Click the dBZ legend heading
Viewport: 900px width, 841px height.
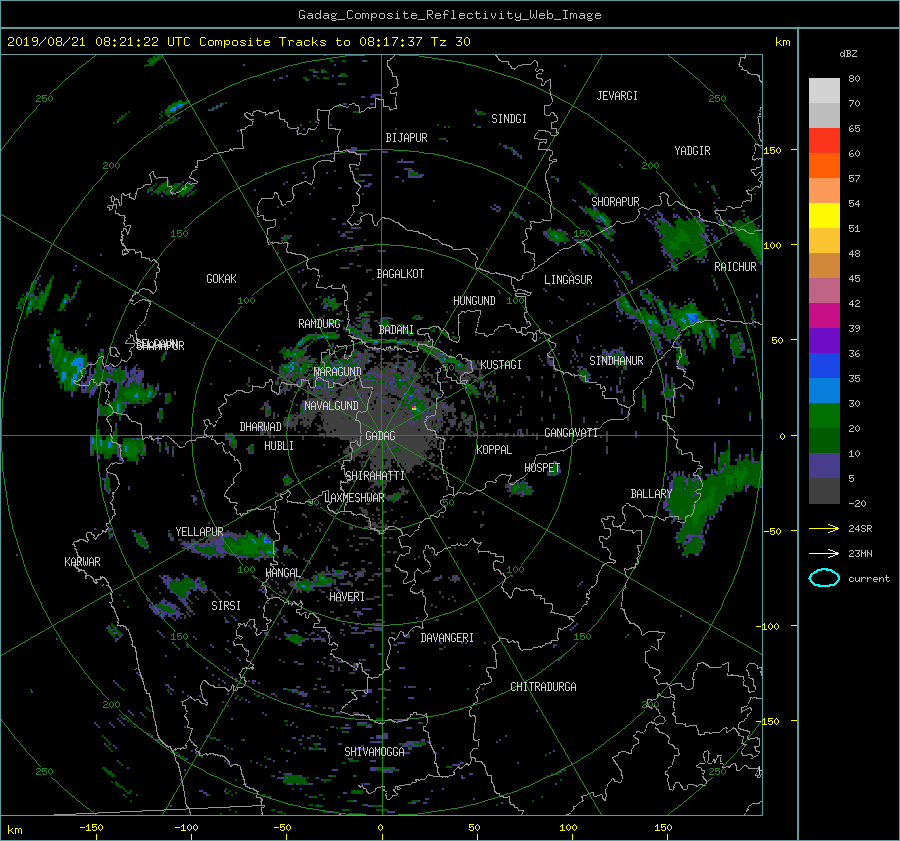(x=848, y=54)
